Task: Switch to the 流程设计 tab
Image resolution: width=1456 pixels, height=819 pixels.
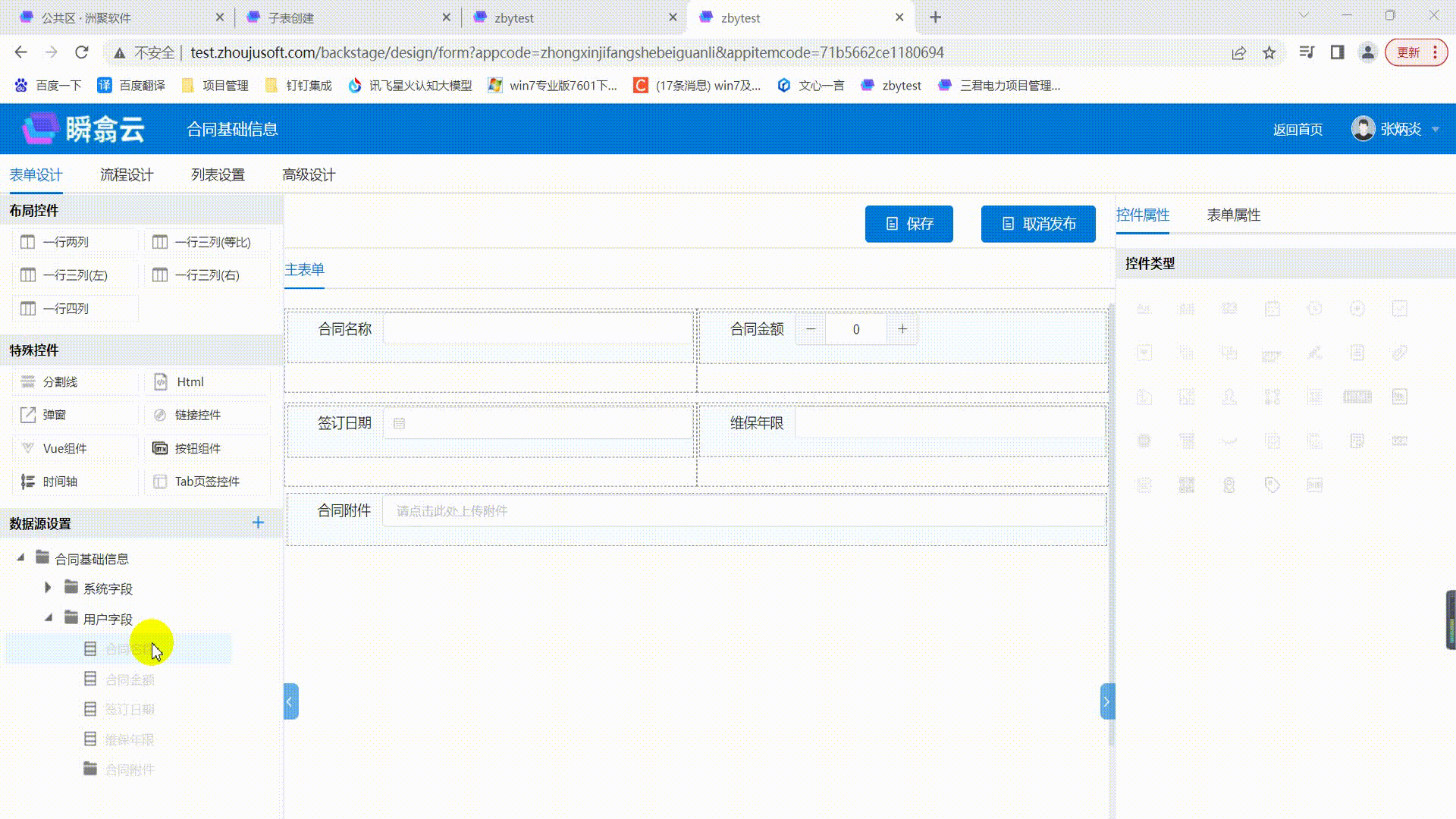Action: pos(127,175)
